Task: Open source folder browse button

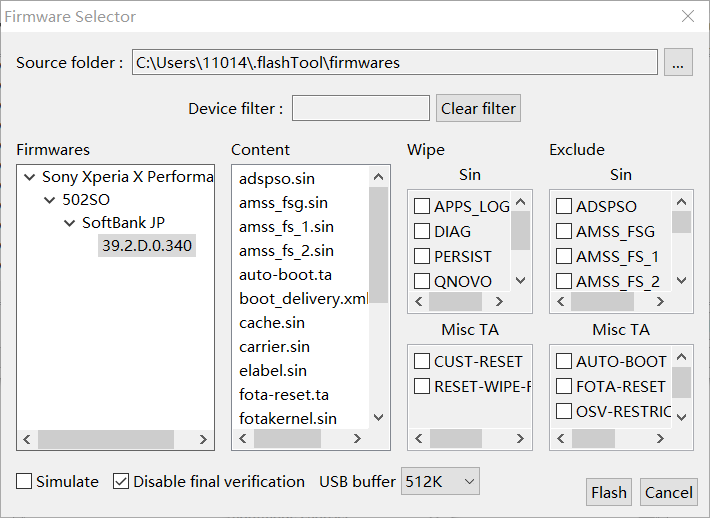Action: (678, 62)
